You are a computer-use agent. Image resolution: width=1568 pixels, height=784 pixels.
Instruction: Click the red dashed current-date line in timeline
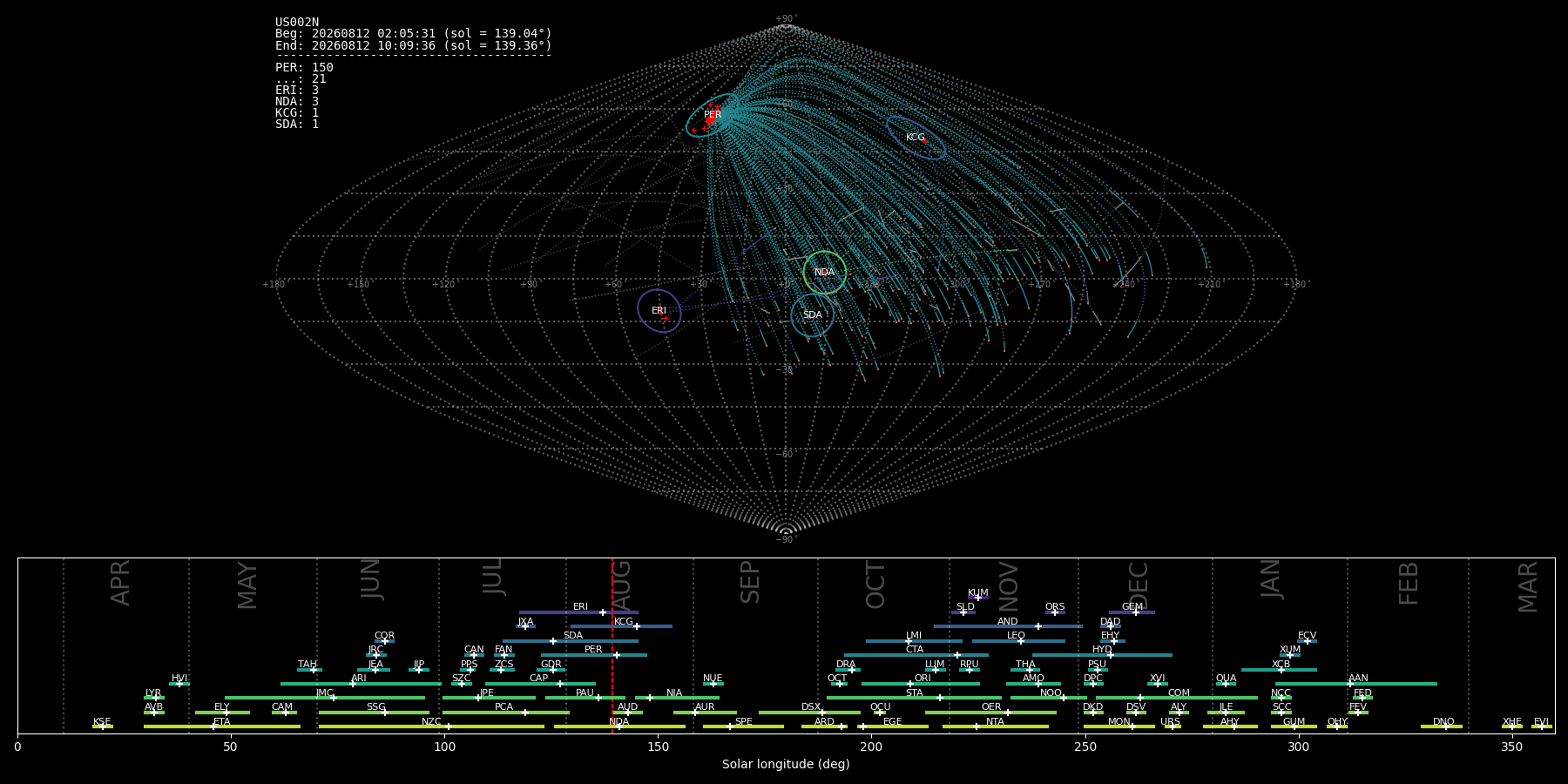[x=612, y=645]
